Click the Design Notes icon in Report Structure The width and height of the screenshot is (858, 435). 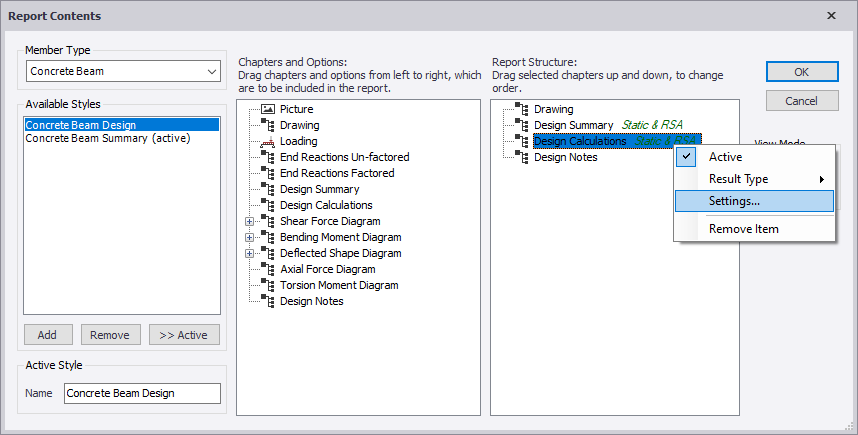[521, 157]
